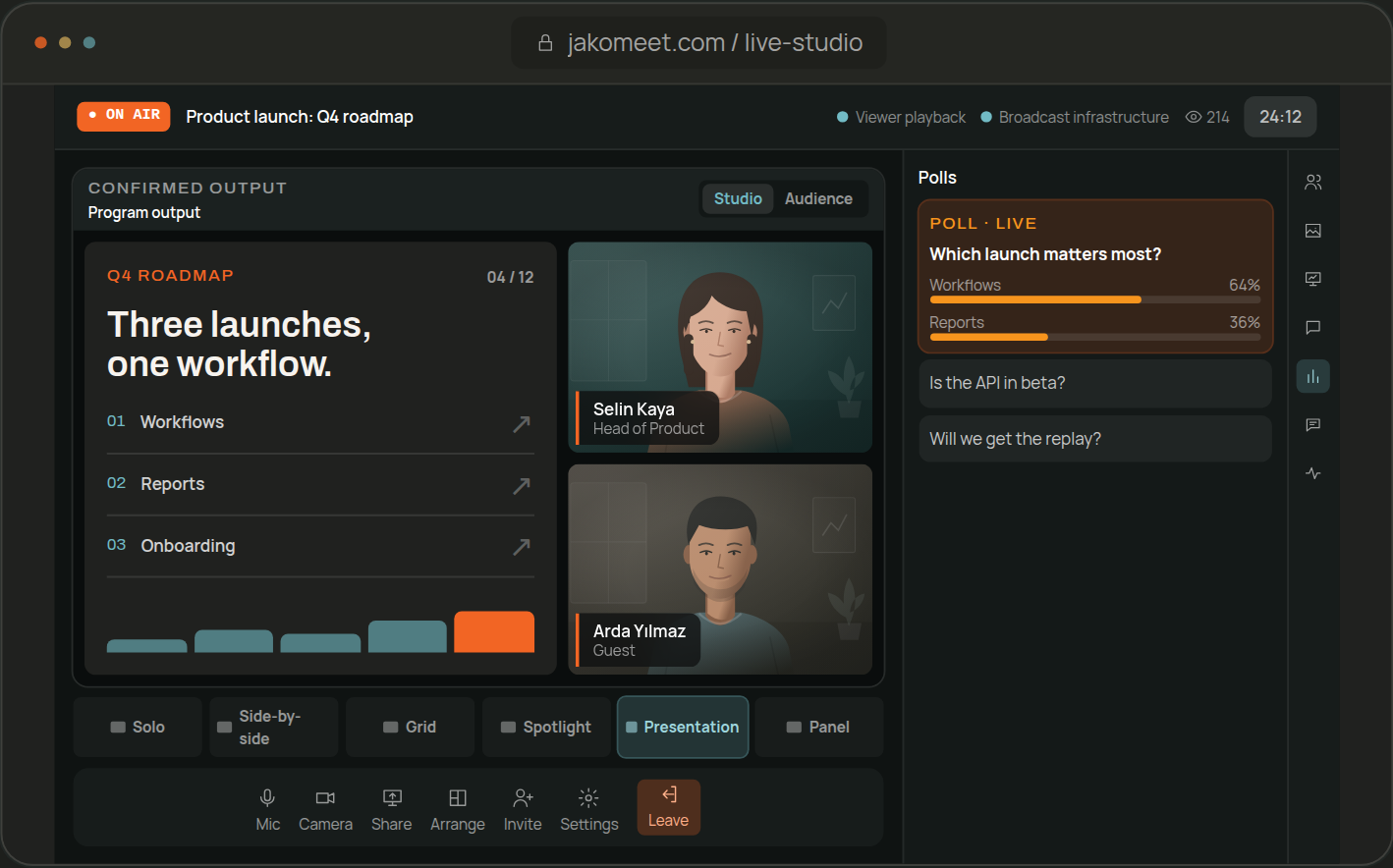Click the arrow icon on Workflows row

522,423
